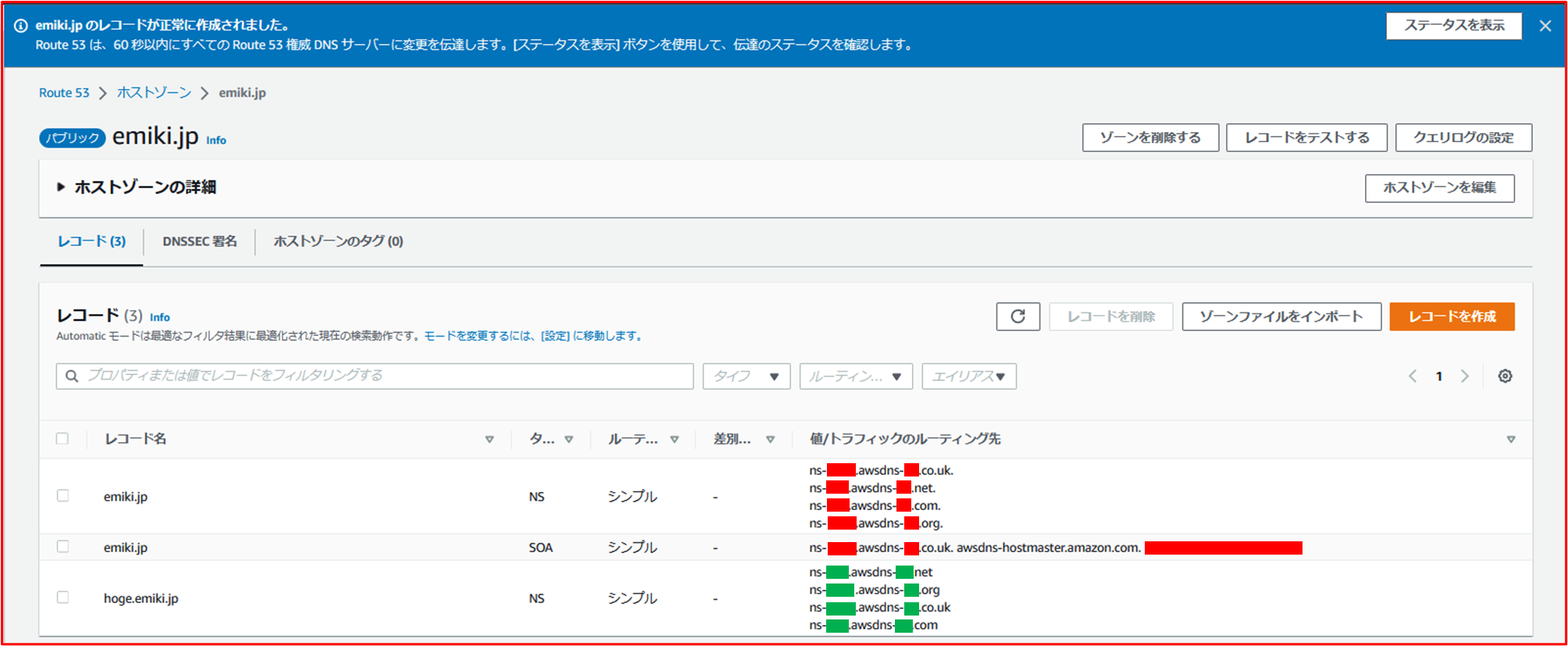
Task: Click page number 1 in pagination
Action: [x=1439, y=377]
